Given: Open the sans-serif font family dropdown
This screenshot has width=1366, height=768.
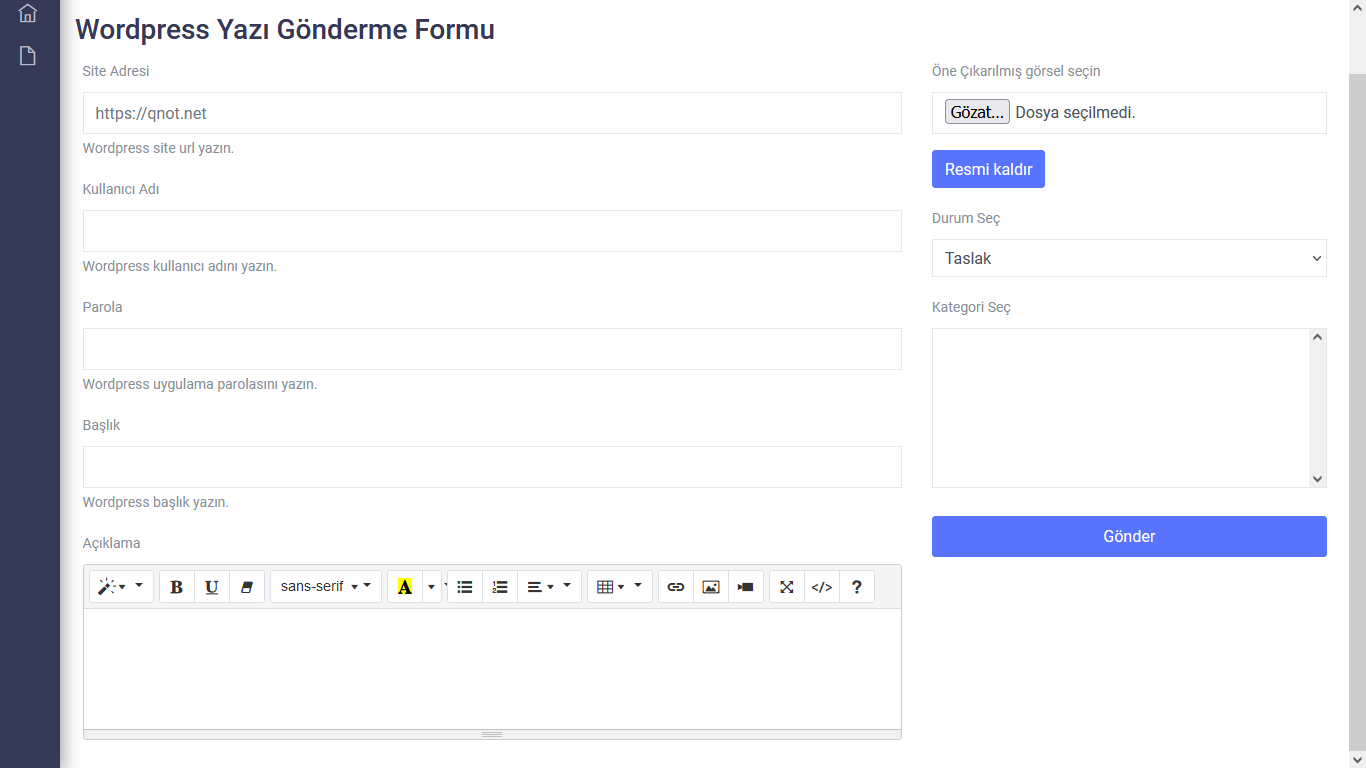Looking at the screenshot, I should (326, 587).
